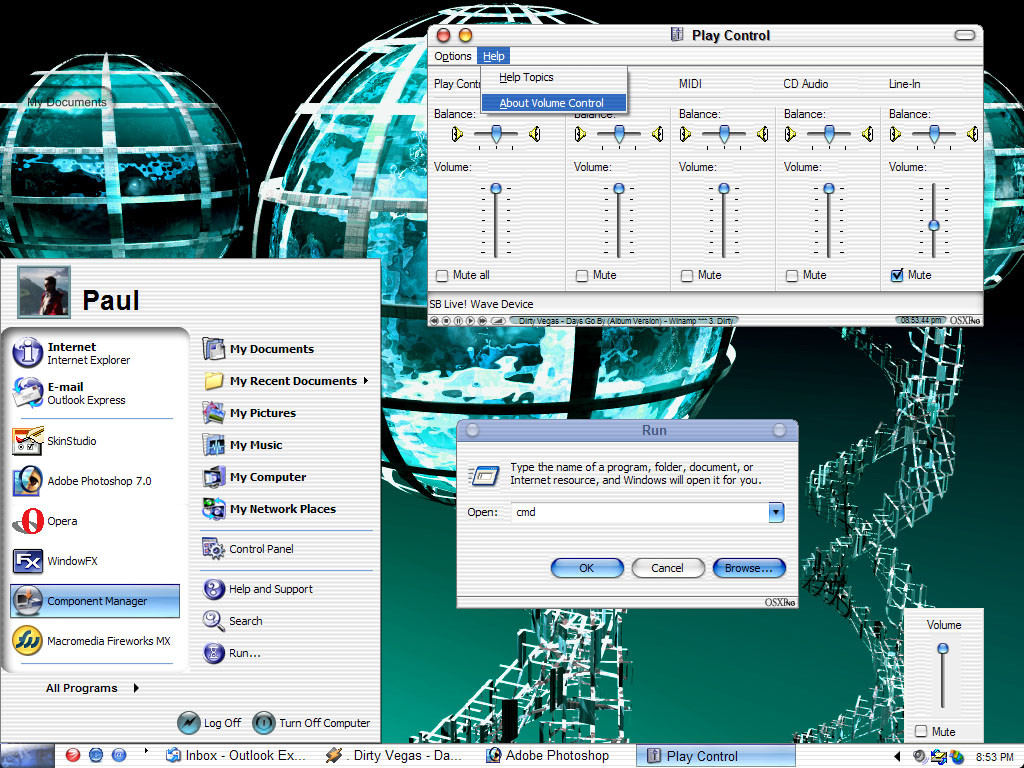Screen dimensions: 1024x768
Task: Expand All Programs arrow
Action: point(136,688)
